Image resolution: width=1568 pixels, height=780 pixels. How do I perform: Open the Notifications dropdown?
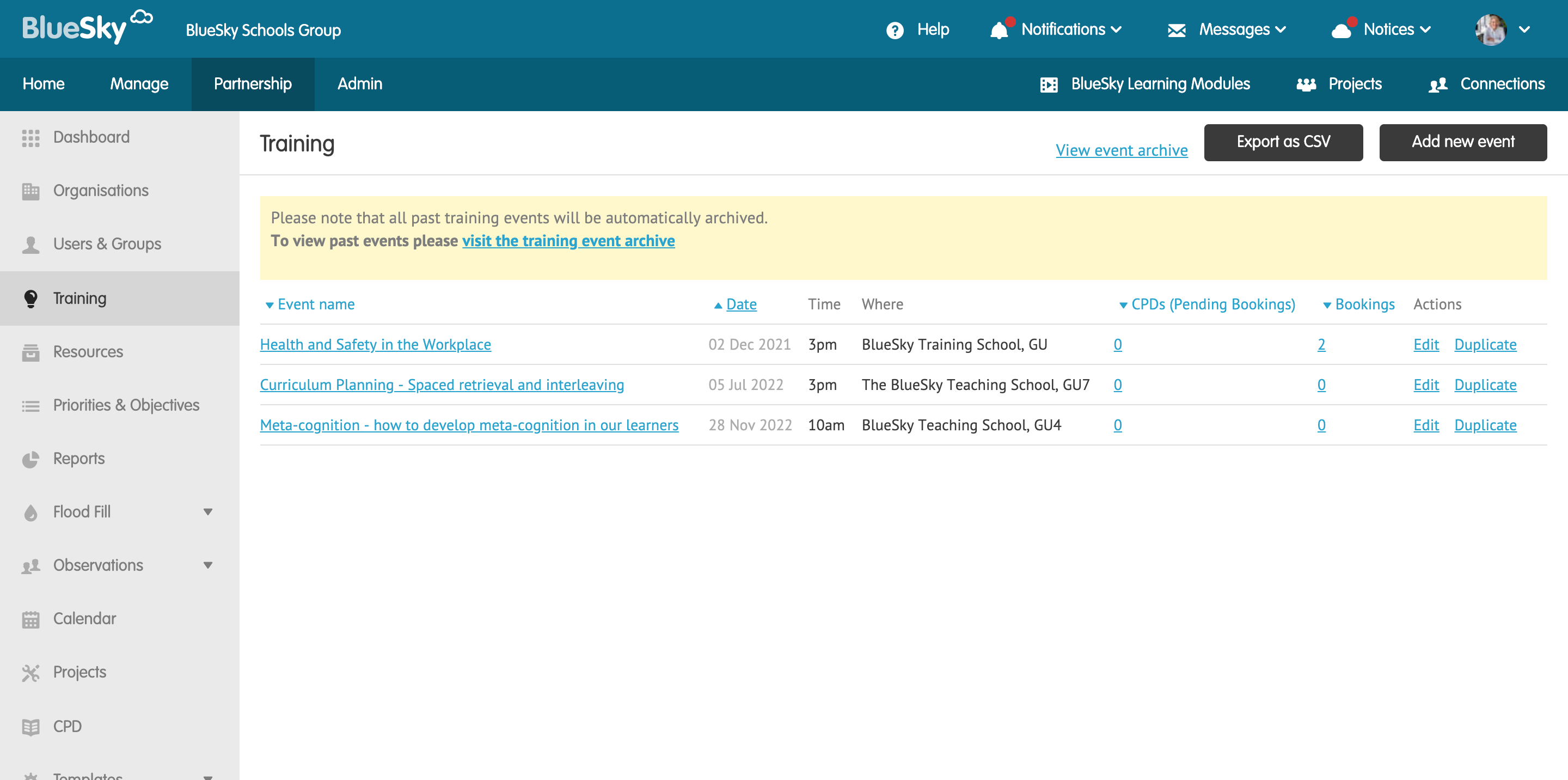(x=1071, y=29)
